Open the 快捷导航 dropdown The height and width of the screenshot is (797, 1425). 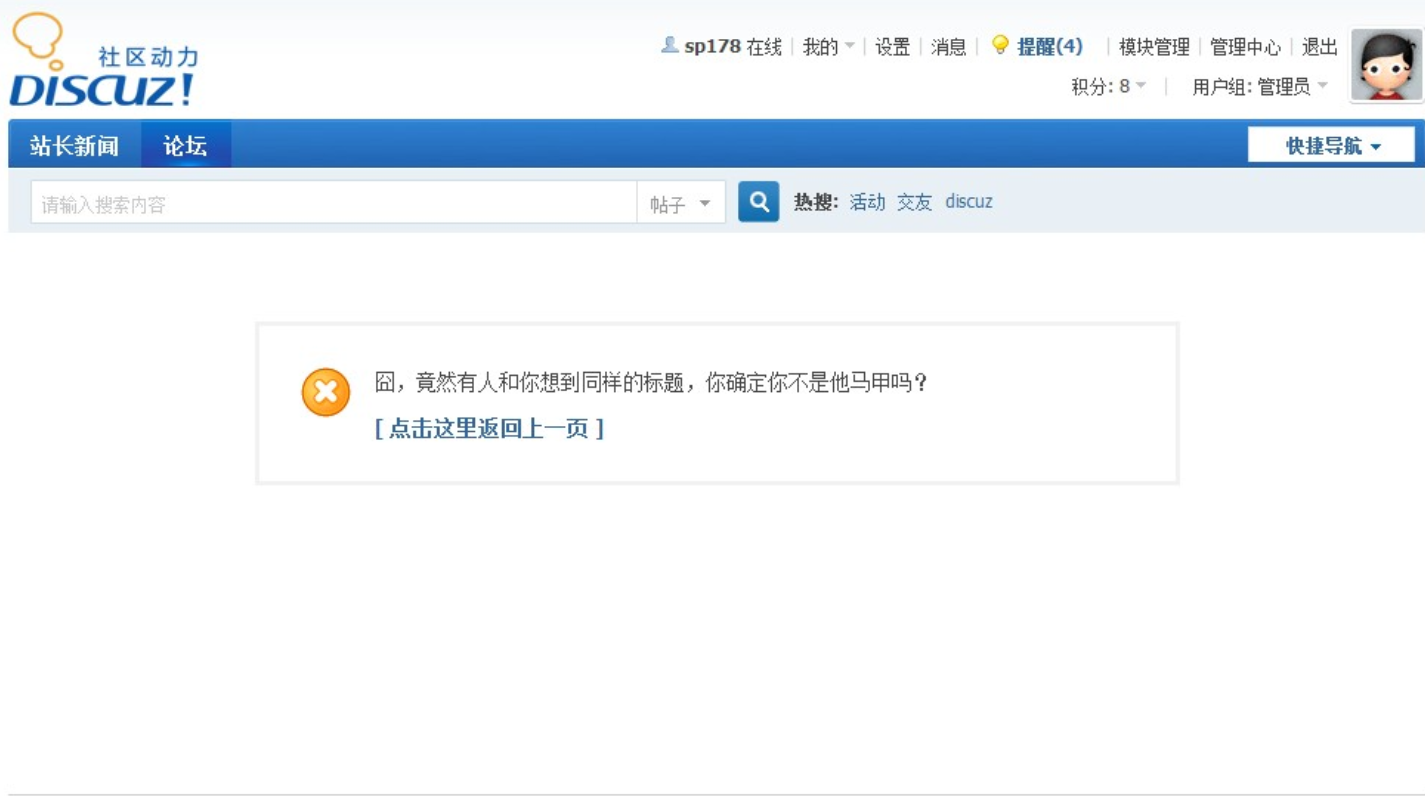[1331, 146]
